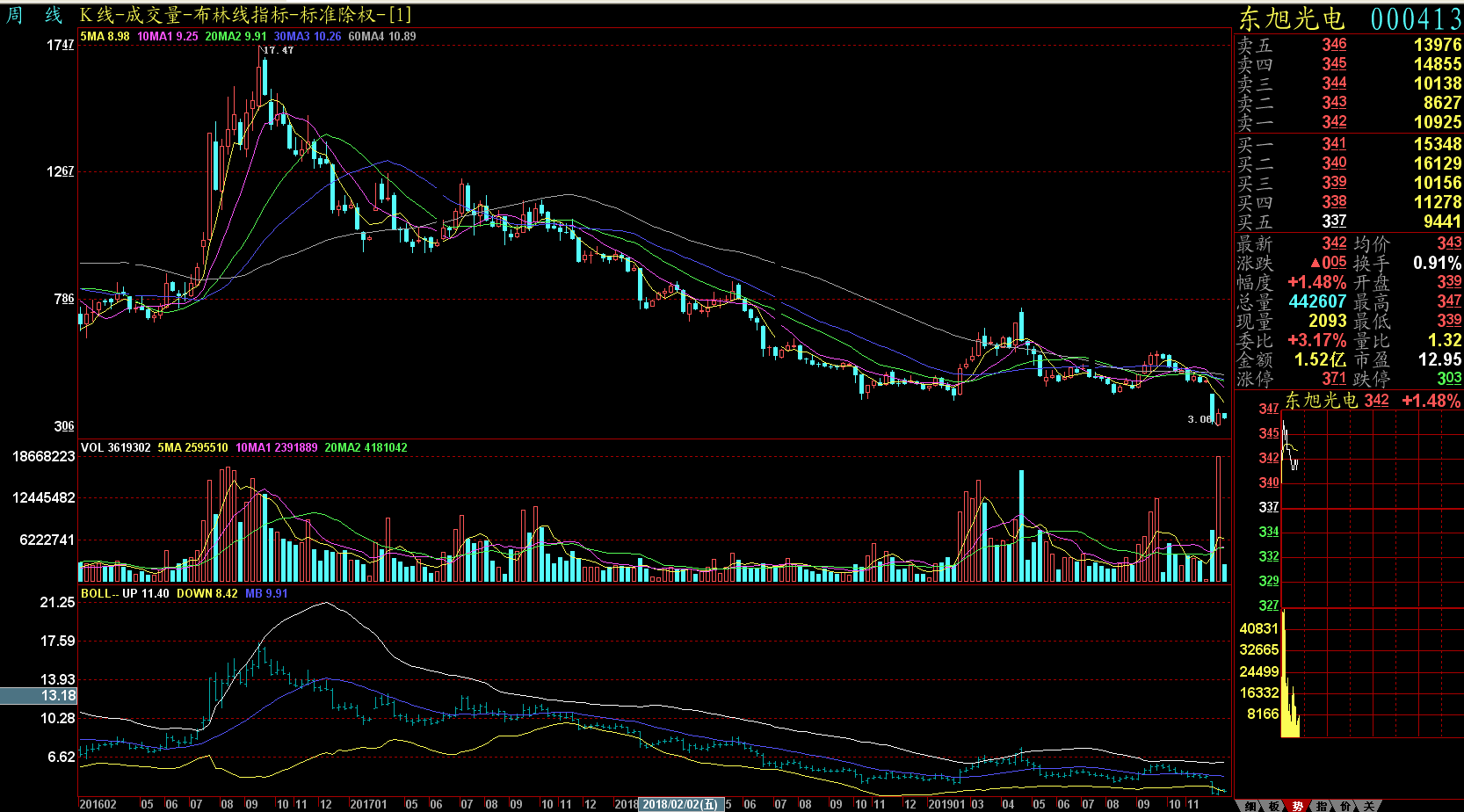Click BOLL MB 9.91 label

click(266, 593)
